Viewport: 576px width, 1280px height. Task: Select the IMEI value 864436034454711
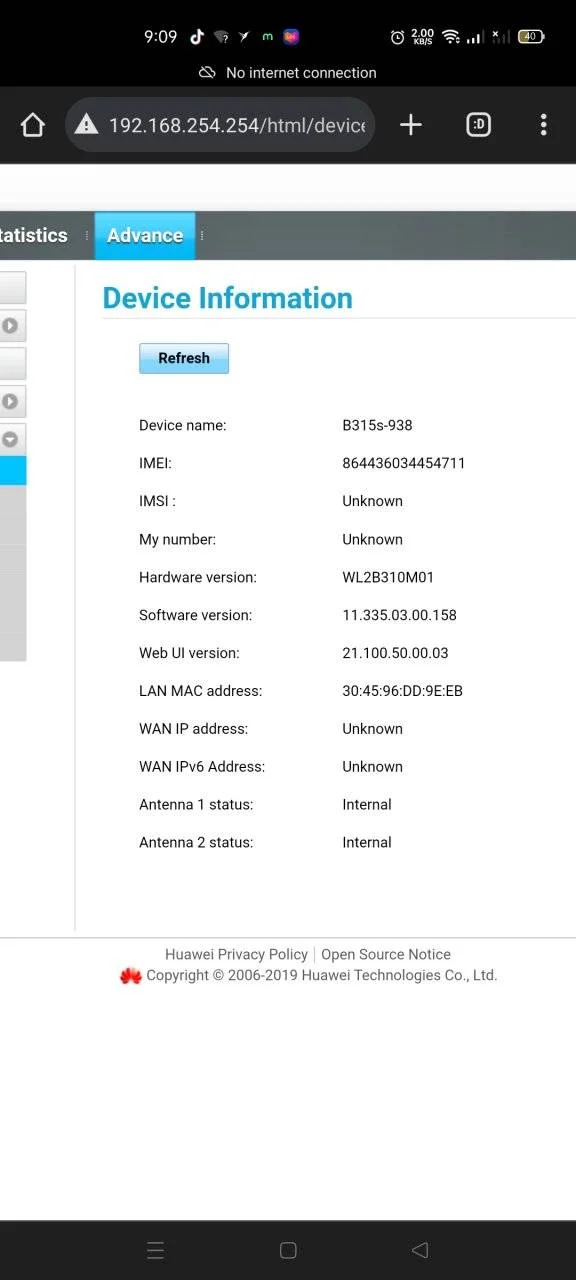(x=404, y=463)
